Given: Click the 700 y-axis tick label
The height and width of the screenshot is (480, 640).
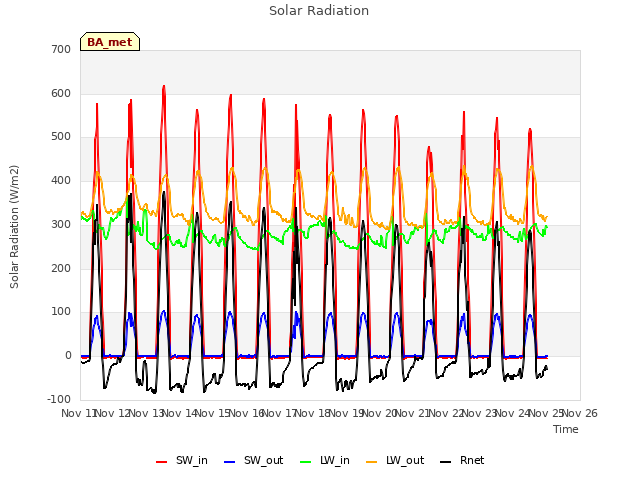Looking at the screenshot, I should [x=61, y=49].
